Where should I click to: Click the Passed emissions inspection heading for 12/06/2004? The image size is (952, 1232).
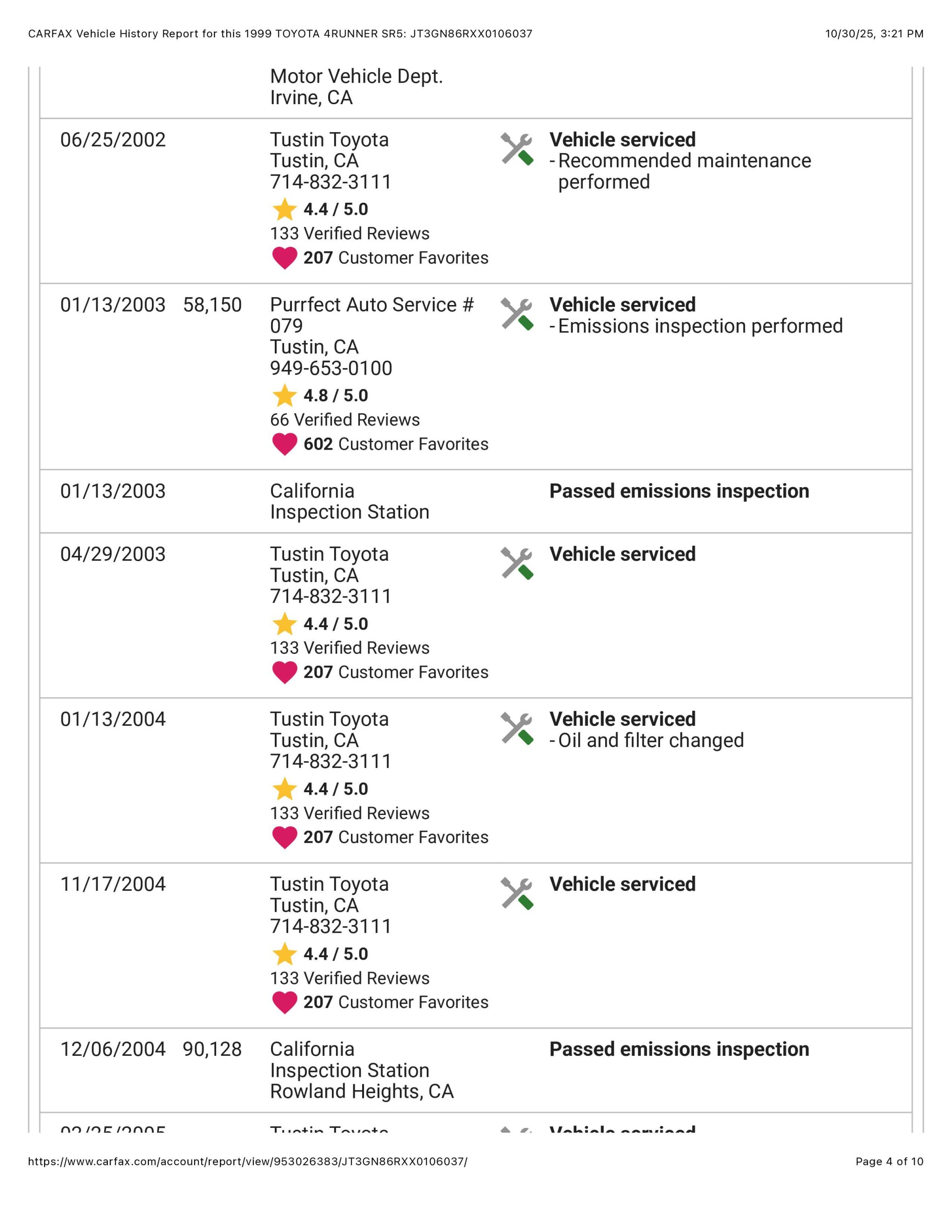tap(679, 1049)
